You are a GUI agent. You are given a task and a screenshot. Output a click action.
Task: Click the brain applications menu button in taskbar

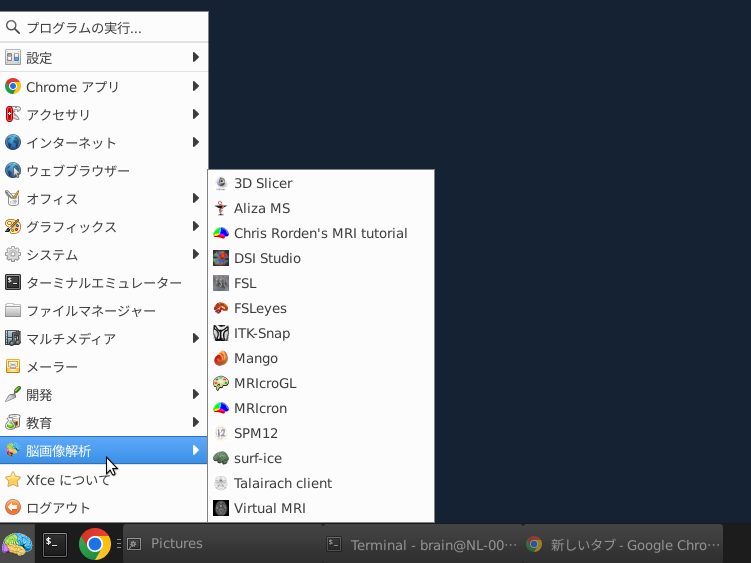click(x=17, y=544)
